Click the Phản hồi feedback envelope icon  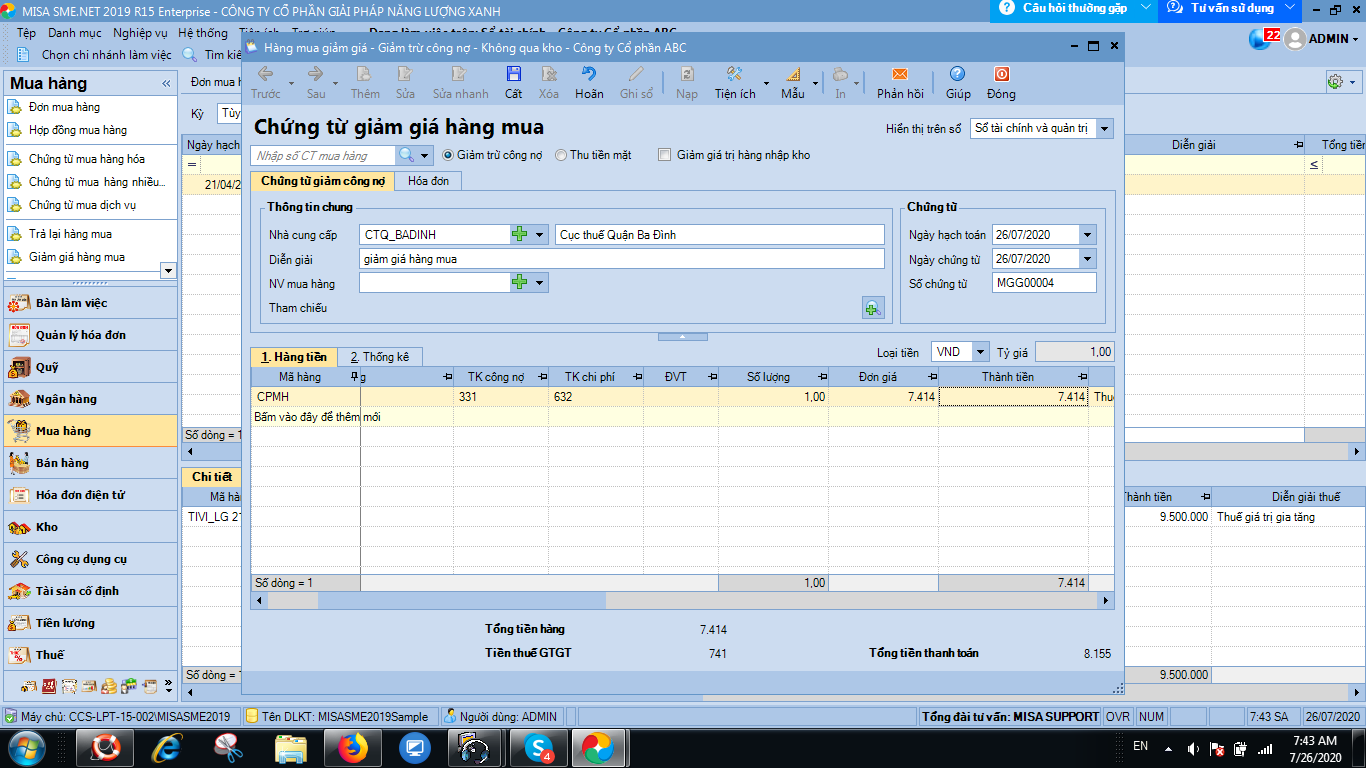[899, 75]
